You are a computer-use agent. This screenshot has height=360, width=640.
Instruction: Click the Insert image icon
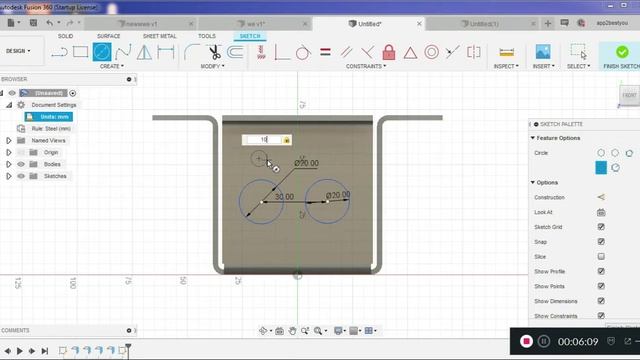(543, 52)
